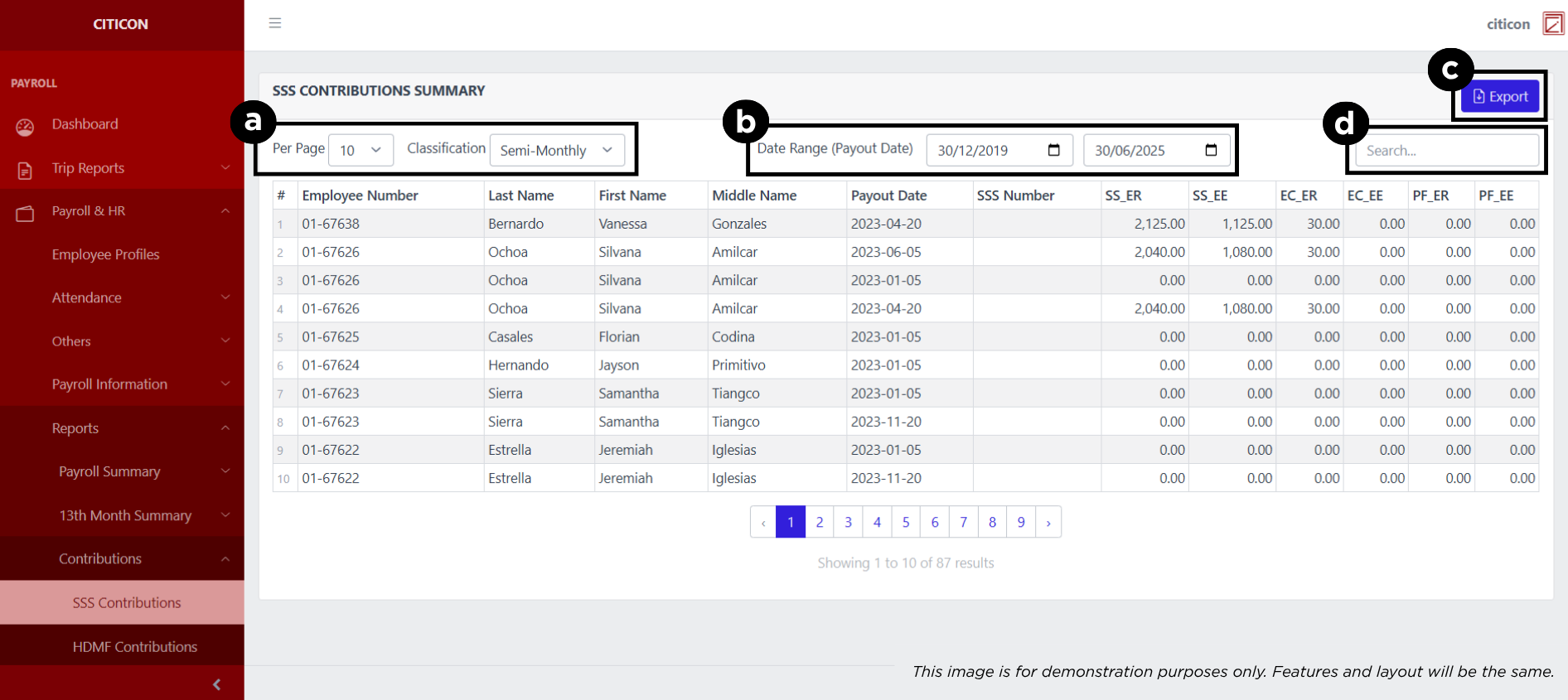Go to page 5 of results

coord(906,522)
